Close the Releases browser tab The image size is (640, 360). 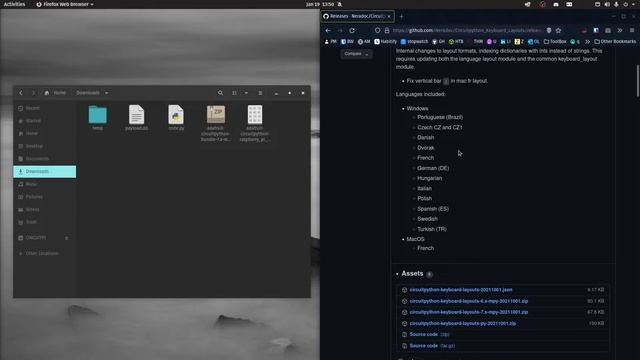click(389, 16)
